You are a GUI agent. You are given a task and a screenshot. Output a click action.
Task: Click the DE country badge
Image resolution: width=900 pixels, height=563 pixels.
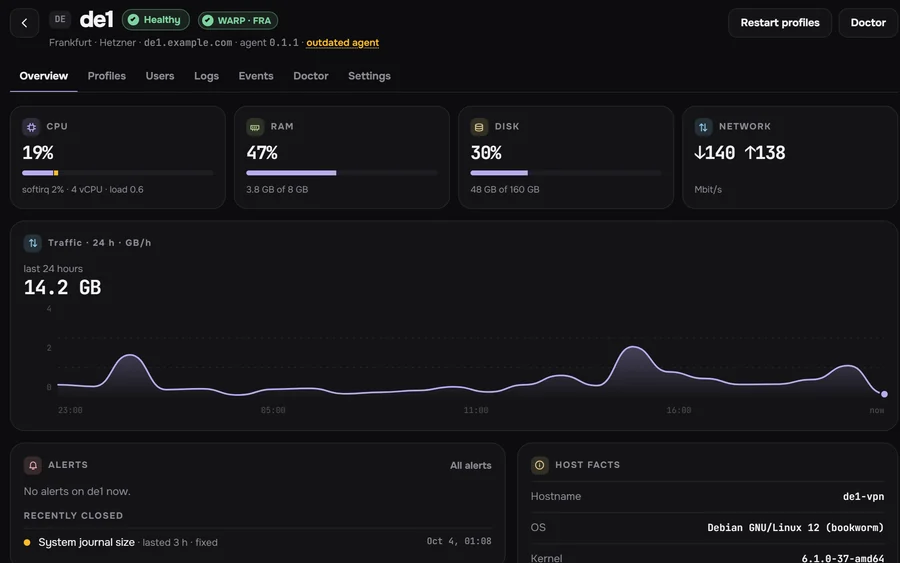click(60, 20)
